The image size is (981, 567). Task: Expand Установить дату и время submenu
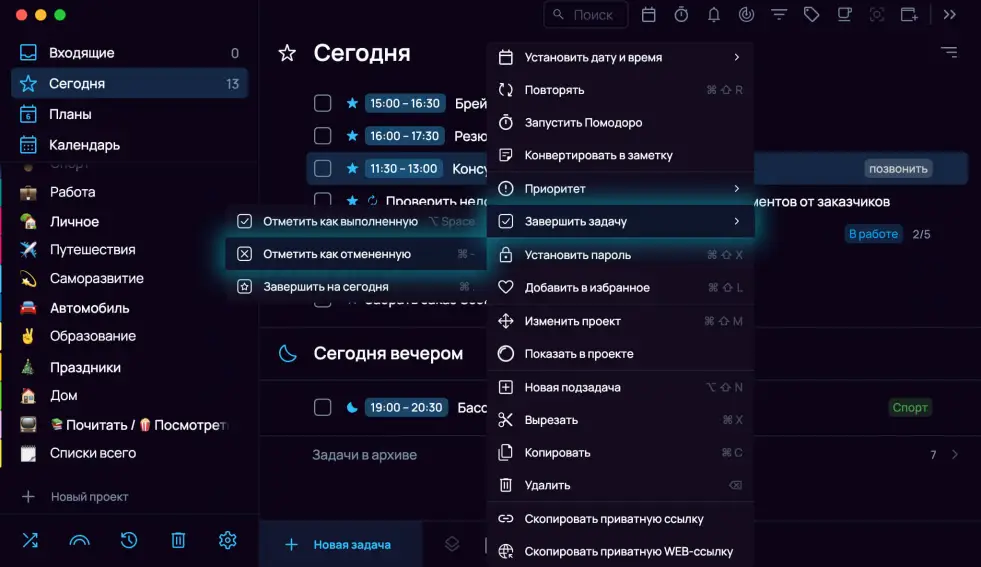[620, 57]
